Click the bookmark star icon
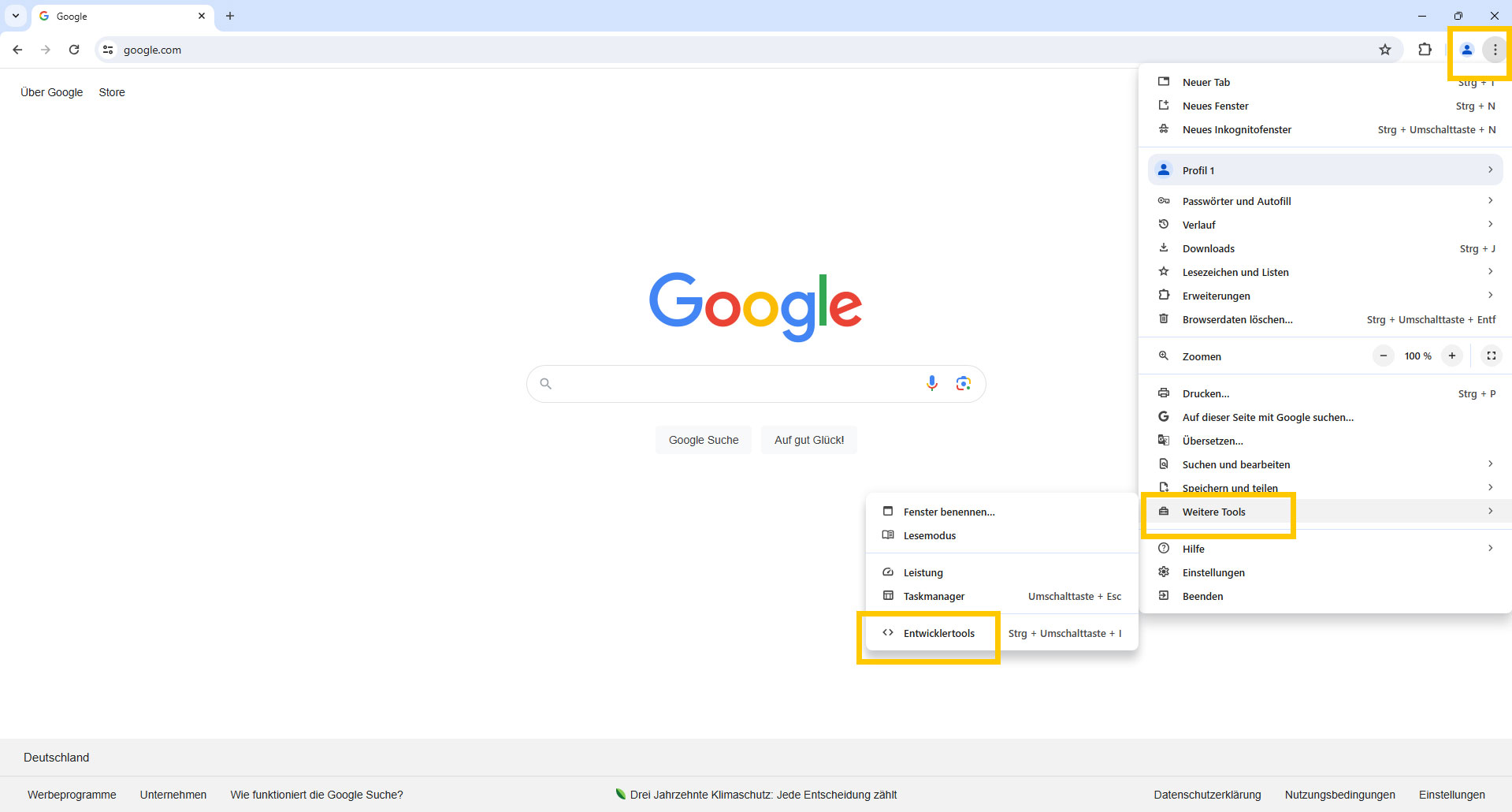The height and width of the screenshot is (812, 1512). tap(1385, 50)
